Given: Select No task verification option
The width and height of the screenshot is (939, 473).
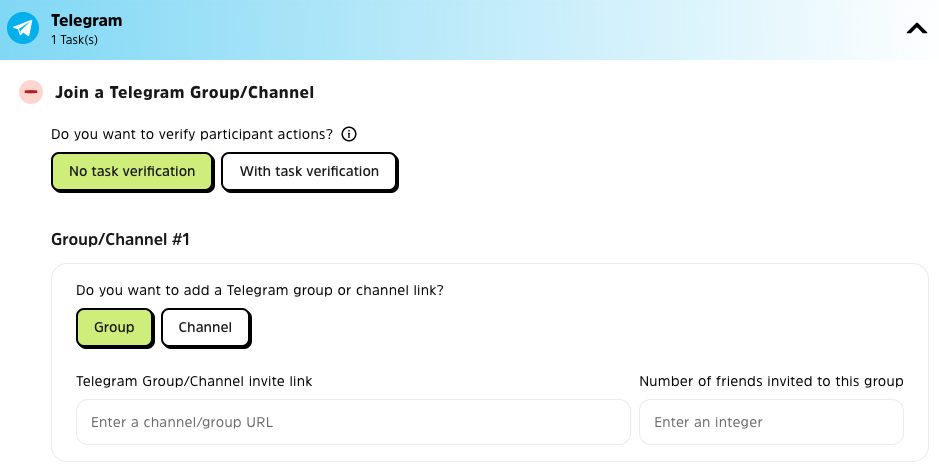Looking at the screenshot, I should pos(132,171).
